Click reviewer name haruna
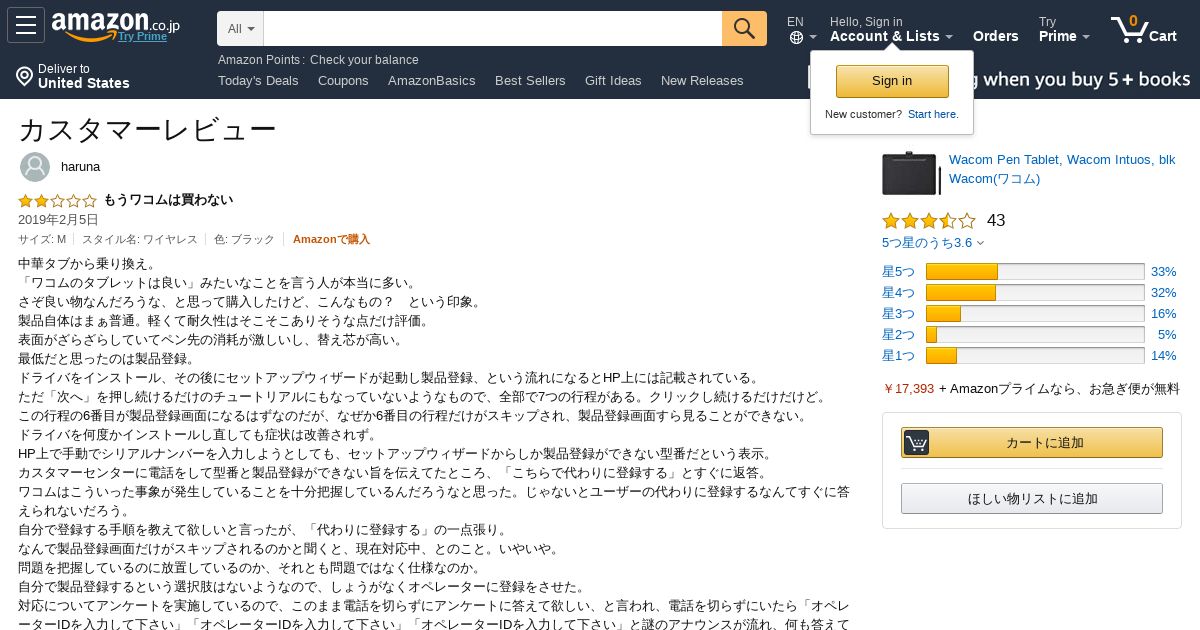1200x630 pixels. (80, 167)
